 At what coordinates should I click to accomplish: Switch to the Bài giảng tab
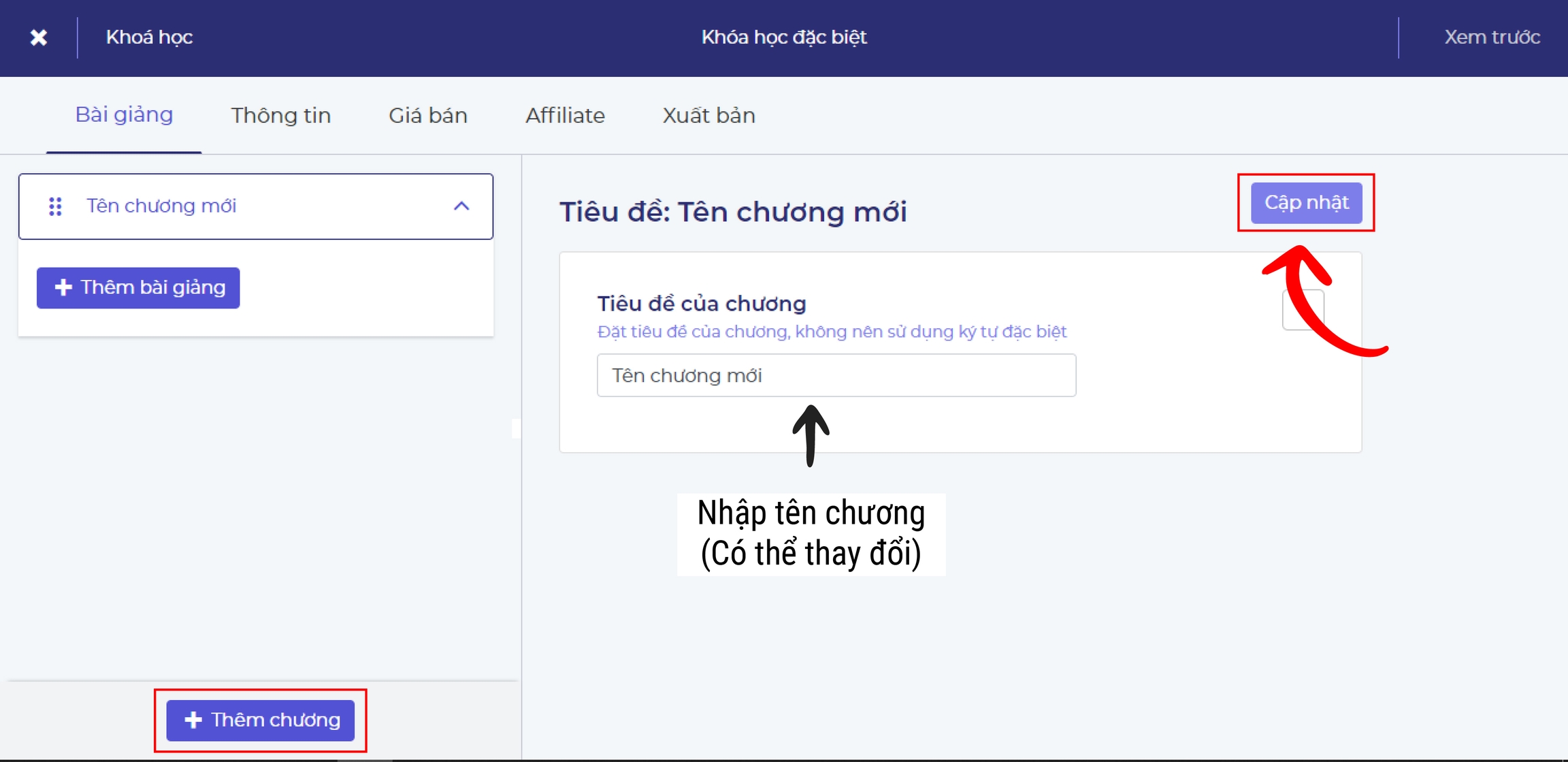click(124, 115)
